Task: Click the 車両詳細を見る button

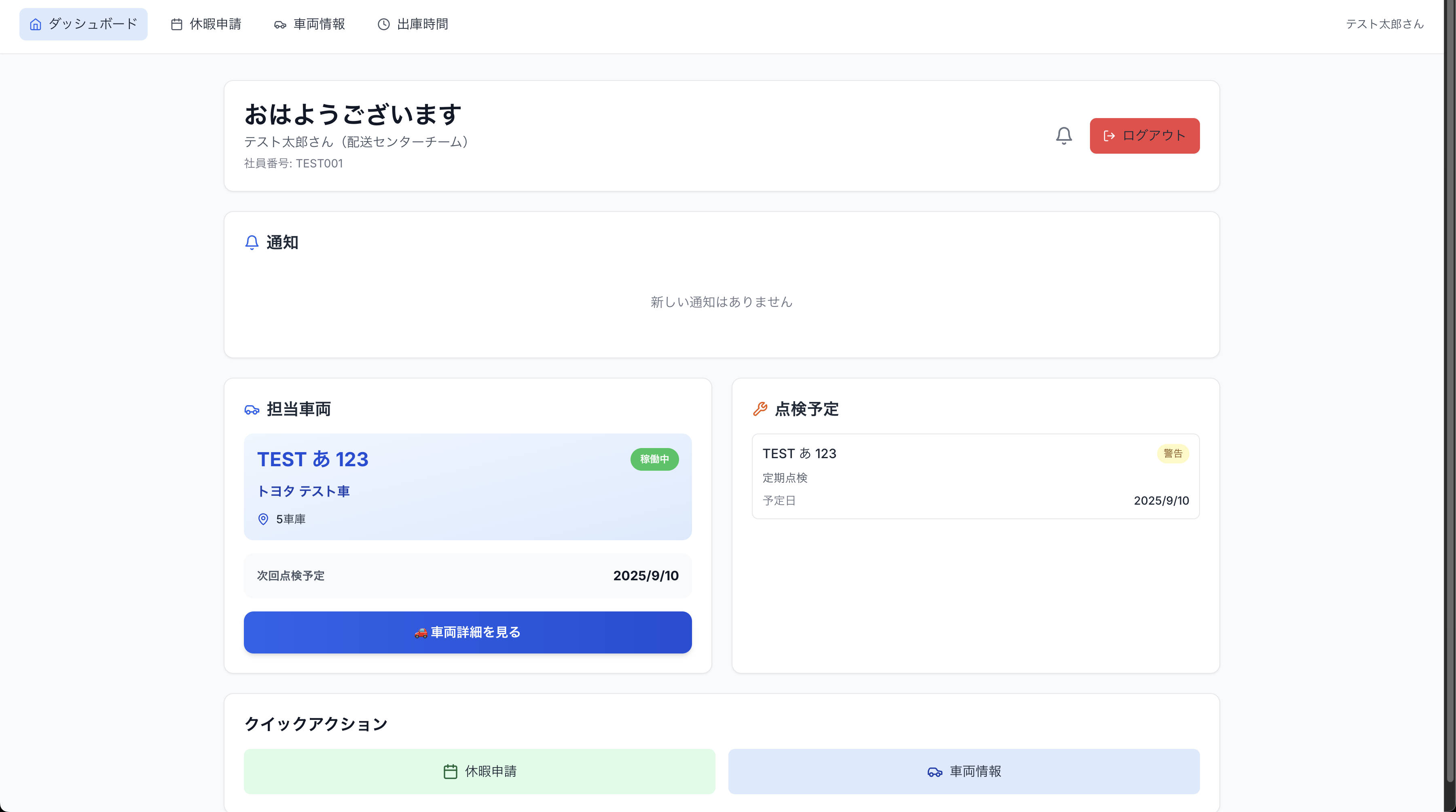Action: (468, 632)
